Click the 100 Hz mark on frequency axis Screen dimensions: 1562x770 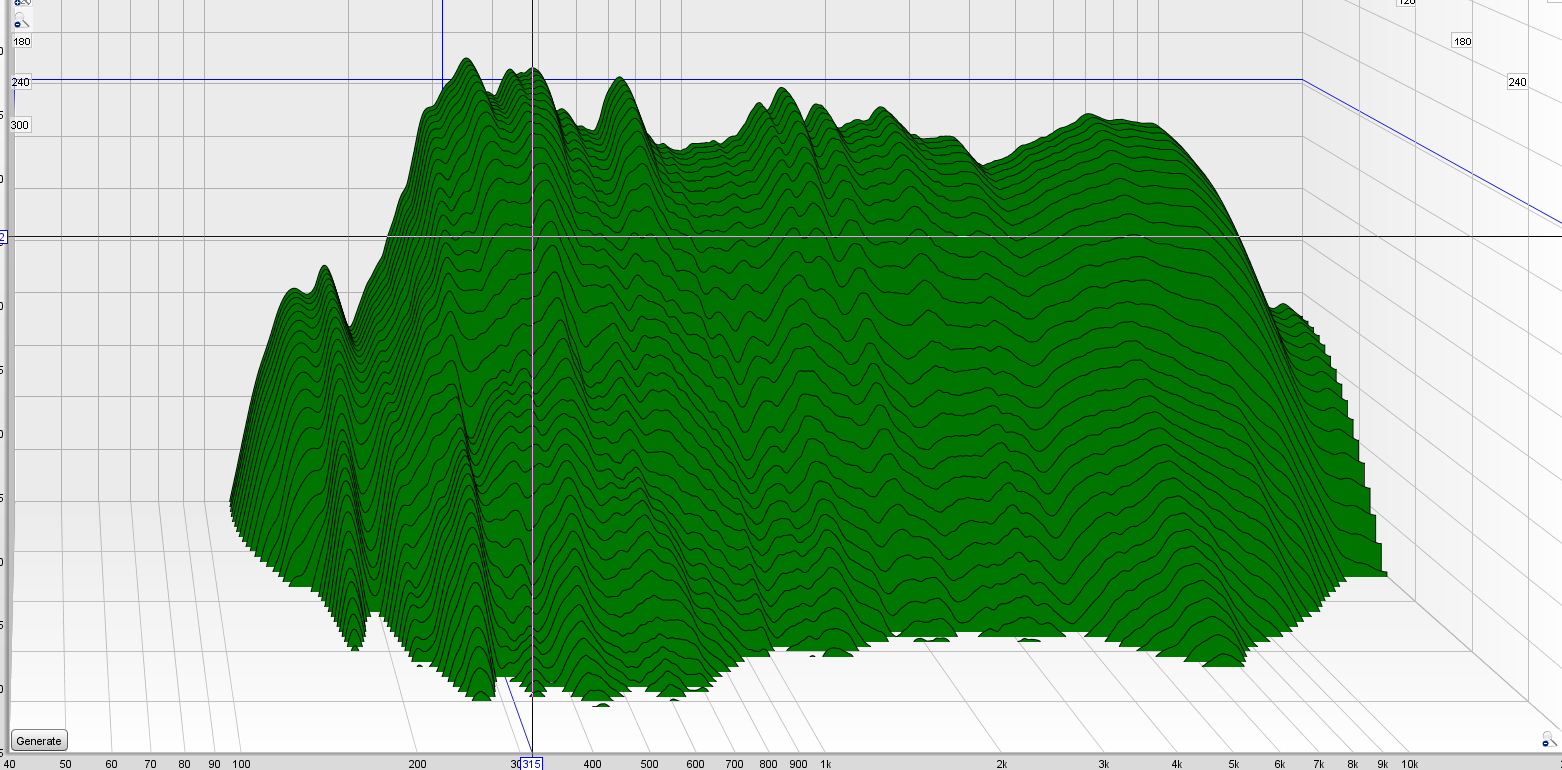click(241, 764)
